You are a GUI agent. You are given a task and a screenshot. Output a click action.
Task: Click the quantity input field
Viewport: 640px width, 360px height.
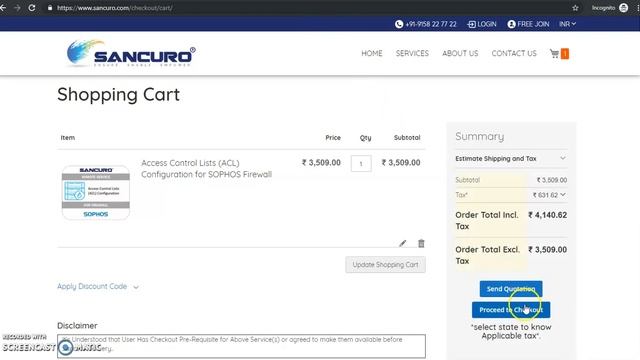click(x=361, y=163)
